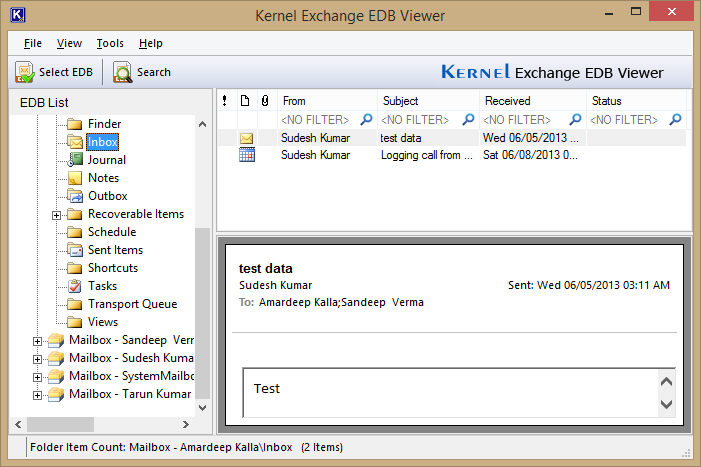
Task: Click the Recoverable Items folder icon
Action: pos(75,214)
